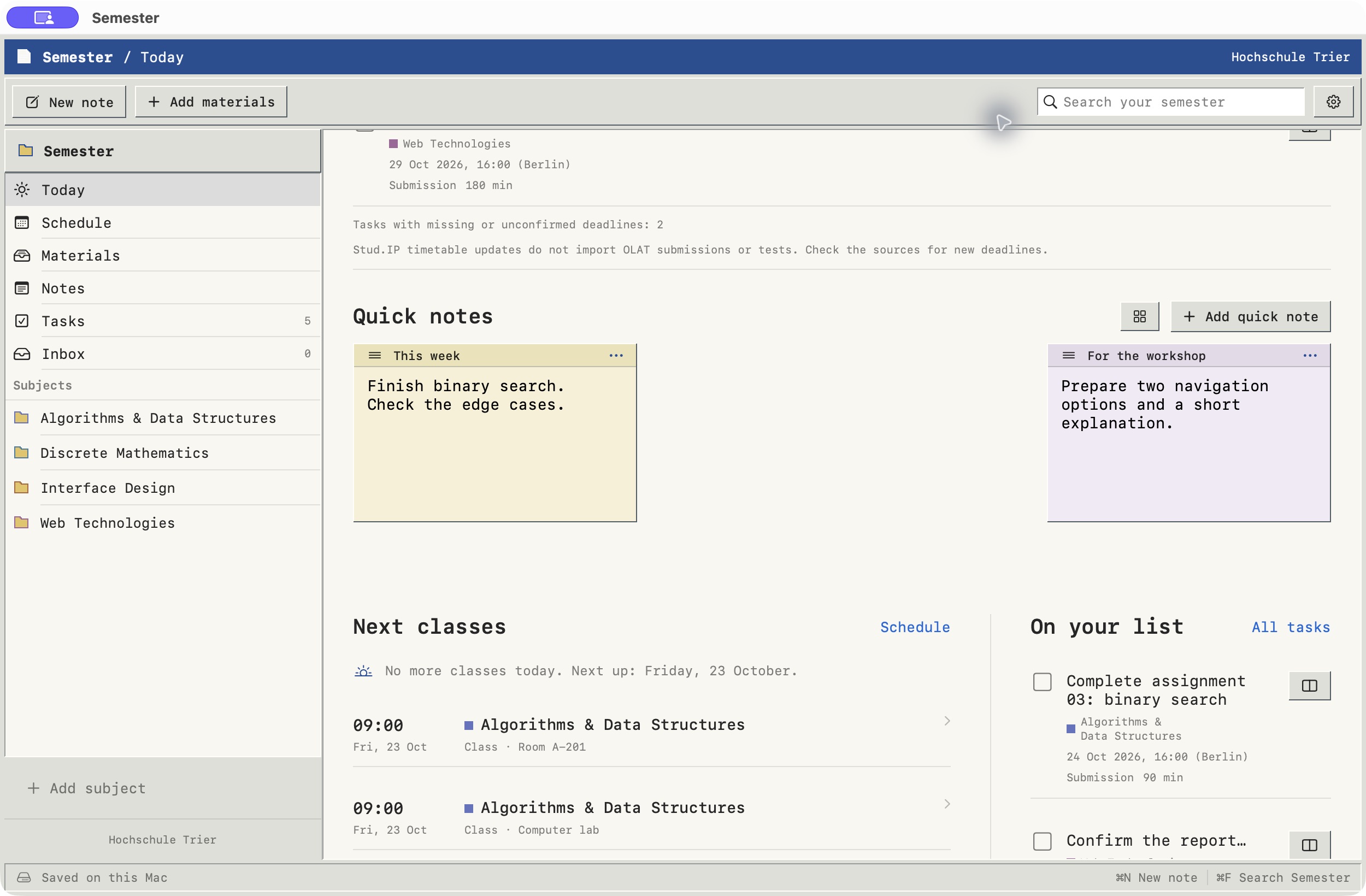Click the pencil icon on New note
Screen dimensions: 1366x896
(x=32, y=102)
